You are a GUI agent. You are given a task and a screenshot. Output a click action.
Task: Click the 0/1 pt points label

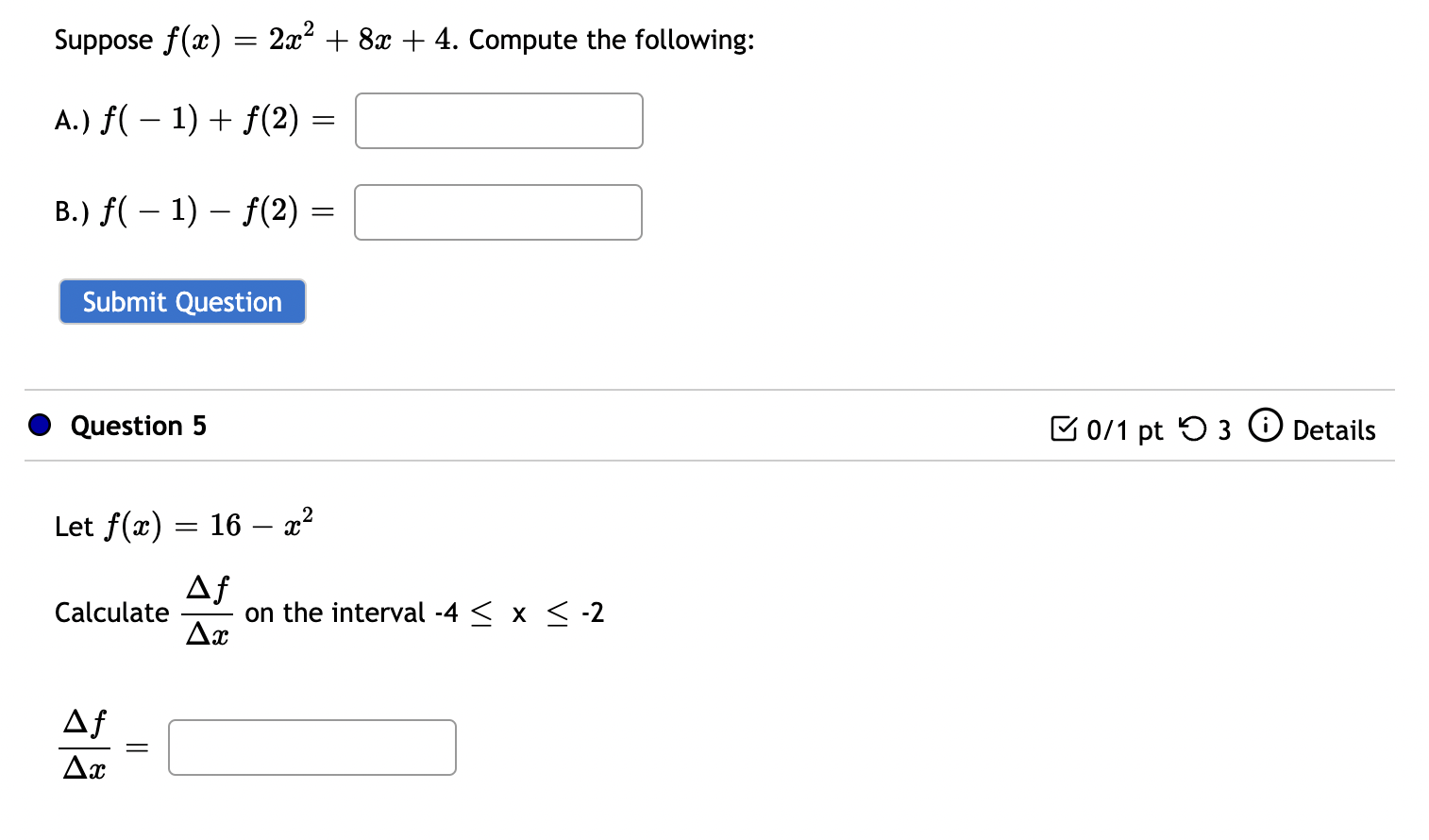[x=1123, y=429]
